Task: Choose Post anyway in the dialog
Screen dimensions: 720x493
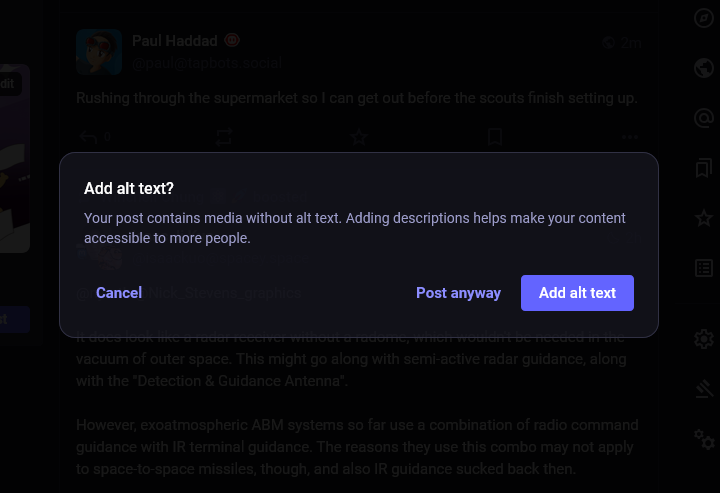Action: [458, 293]
